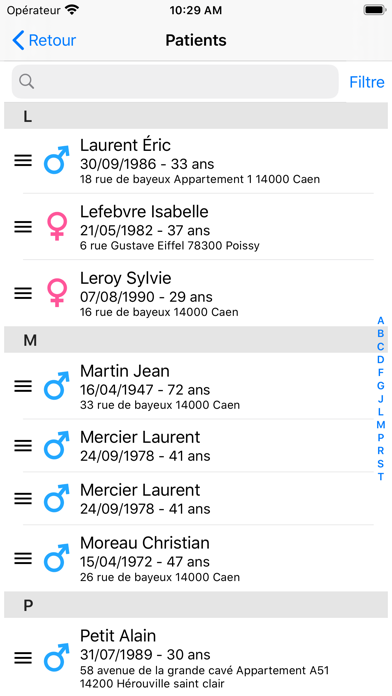Jump to letter J in the index
This screenshot has height=696, width=392.
coord(380,399)
